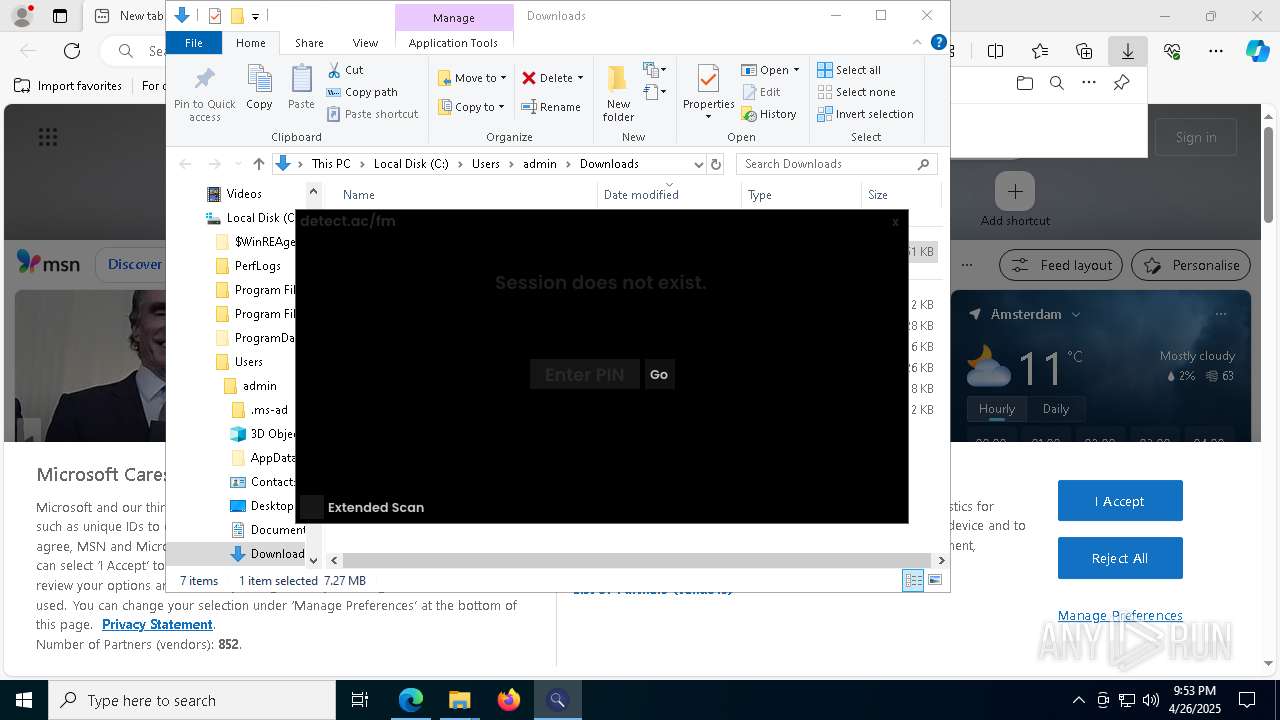Open the Copy to dropdown
1280x720 pixels.
click(470, 107)
